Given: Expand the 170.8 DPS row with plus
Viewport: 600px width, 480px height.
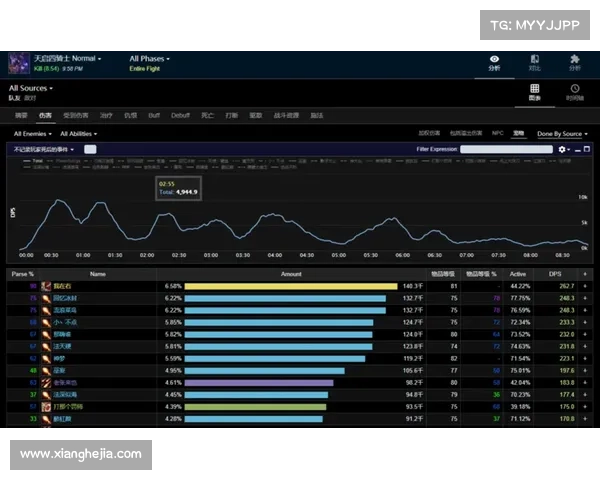Looking at the screenshot, I should click(x=585, y=419).
